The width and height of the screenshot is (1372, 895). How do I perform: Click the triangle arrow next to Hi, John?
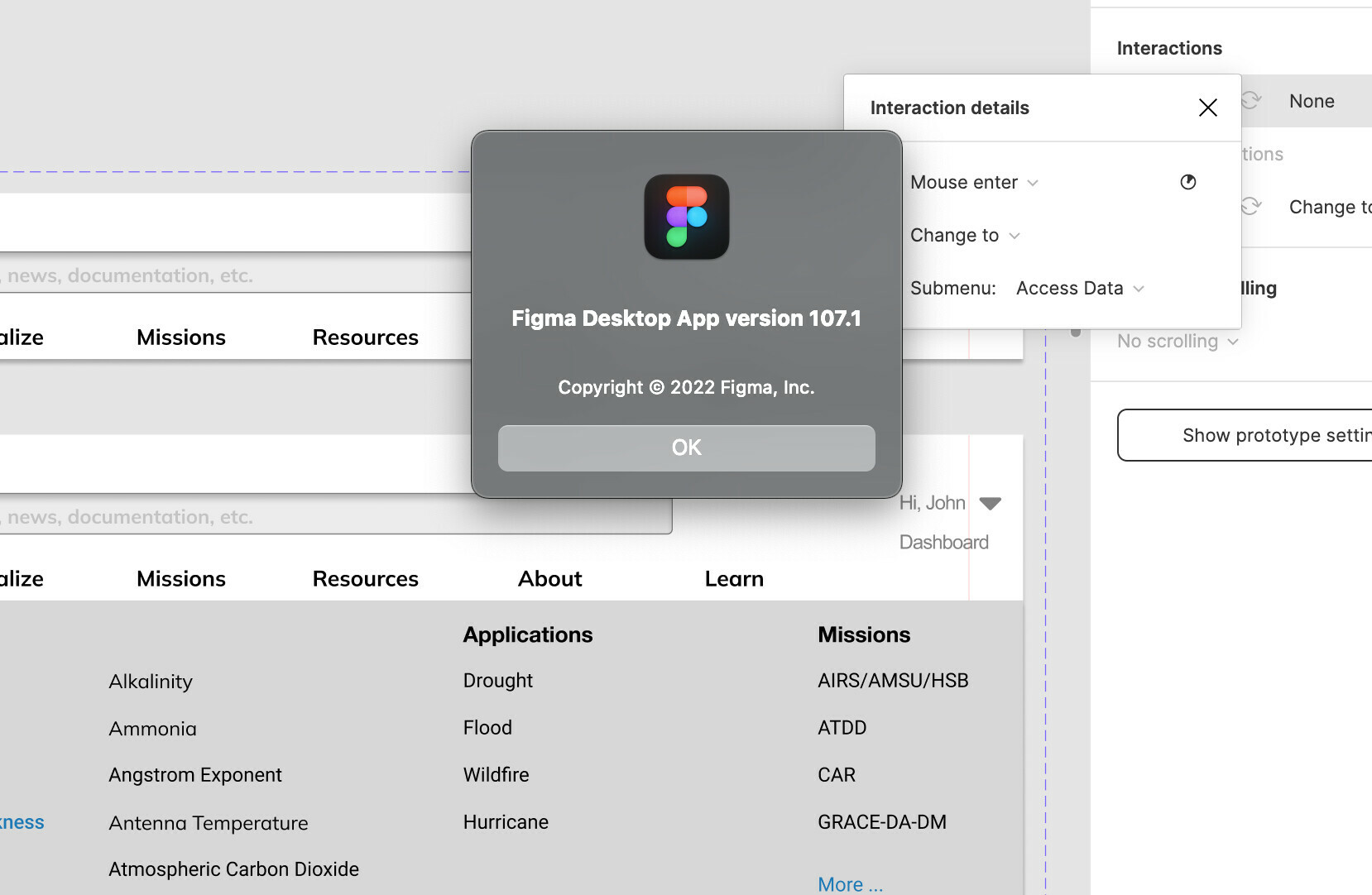pyautogui.click(x=991, y=503)
